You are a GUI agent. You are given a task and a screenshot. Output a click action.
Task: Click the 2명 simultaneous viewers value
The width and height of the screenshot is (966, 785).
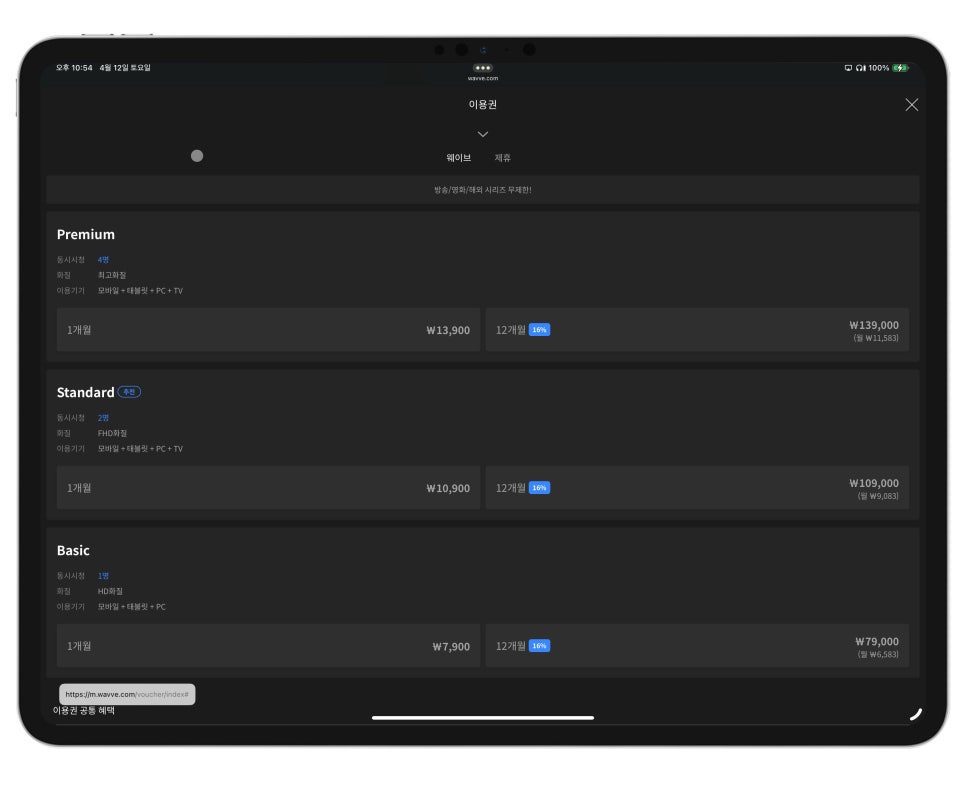[x=103, y=418]
